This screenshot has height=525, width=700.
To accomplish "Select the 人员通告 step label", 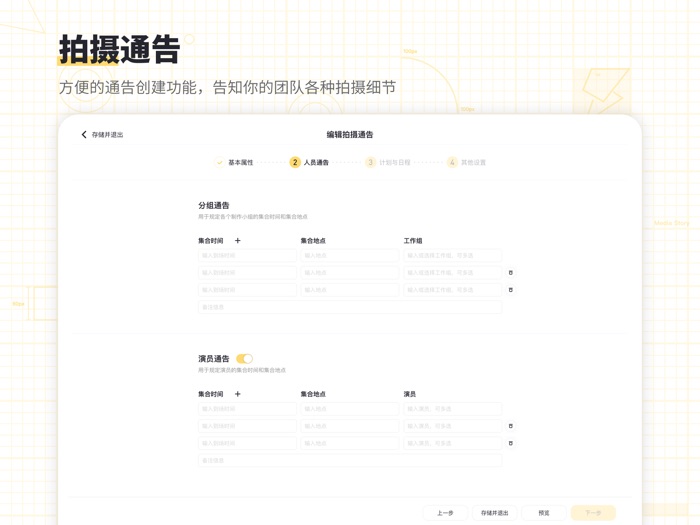I will click(316, 162).
